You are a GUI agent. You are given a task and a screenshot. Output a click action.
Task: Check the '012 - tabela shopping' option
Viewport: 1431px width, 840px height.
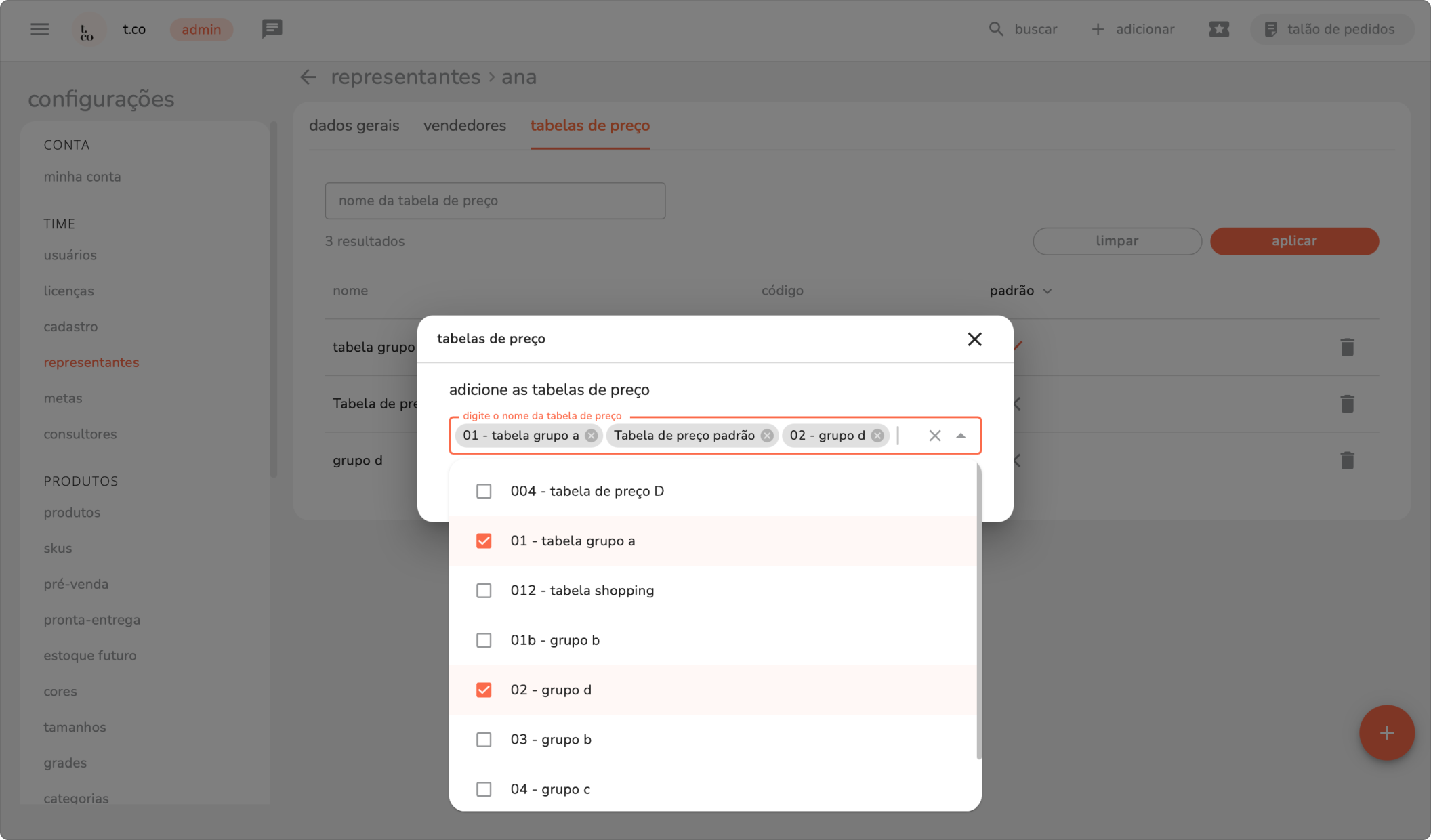(484, 591)
